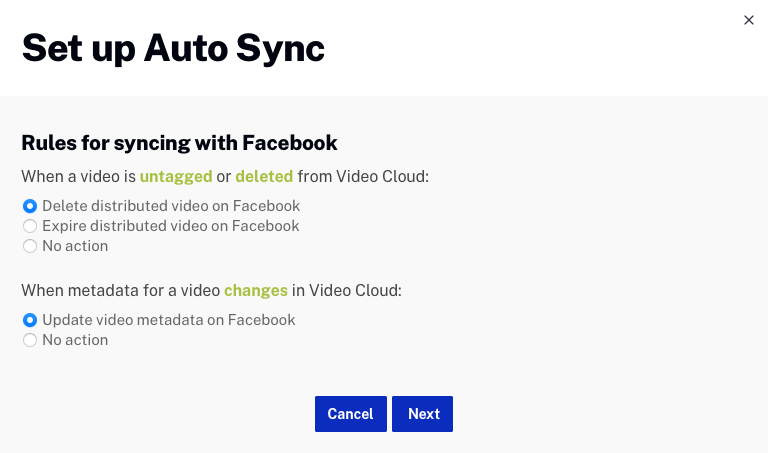Click the "When metadata for a video" text
This screenshot has height=453, width=768.
click(120, 291)
